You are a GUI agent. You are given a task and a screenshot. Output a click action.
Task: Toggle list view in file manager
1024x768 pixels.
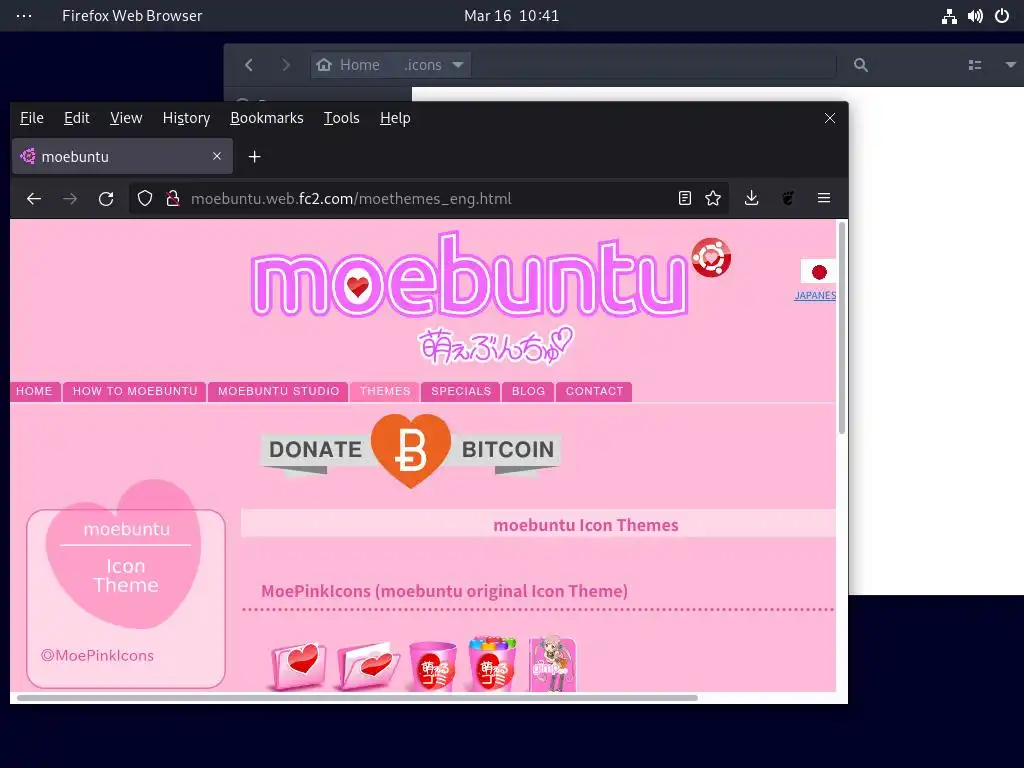(x=975, y=65)
